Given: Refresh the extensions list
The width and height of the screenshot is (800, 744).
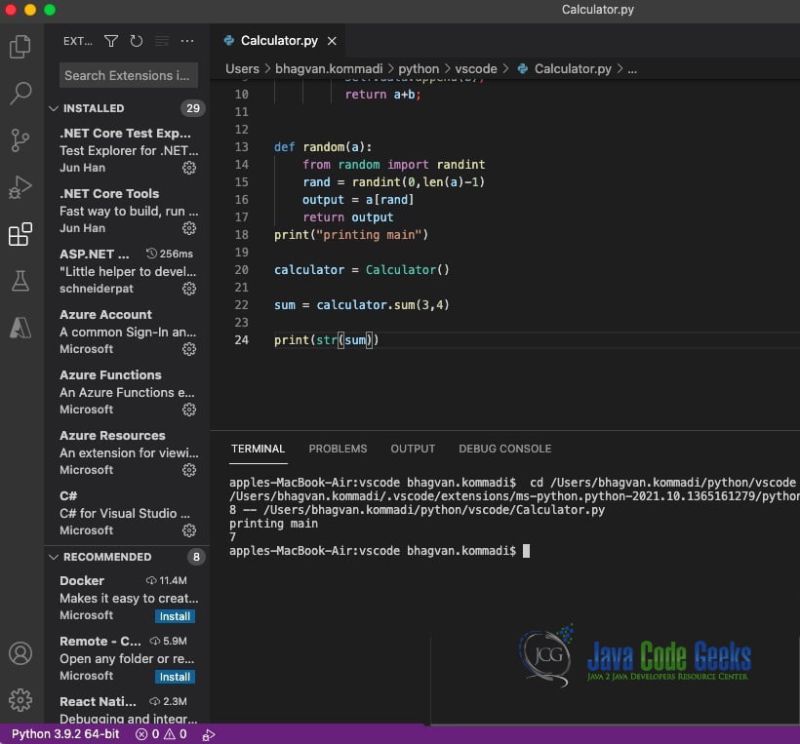Looking at the screenshot, I should point(137,40).
